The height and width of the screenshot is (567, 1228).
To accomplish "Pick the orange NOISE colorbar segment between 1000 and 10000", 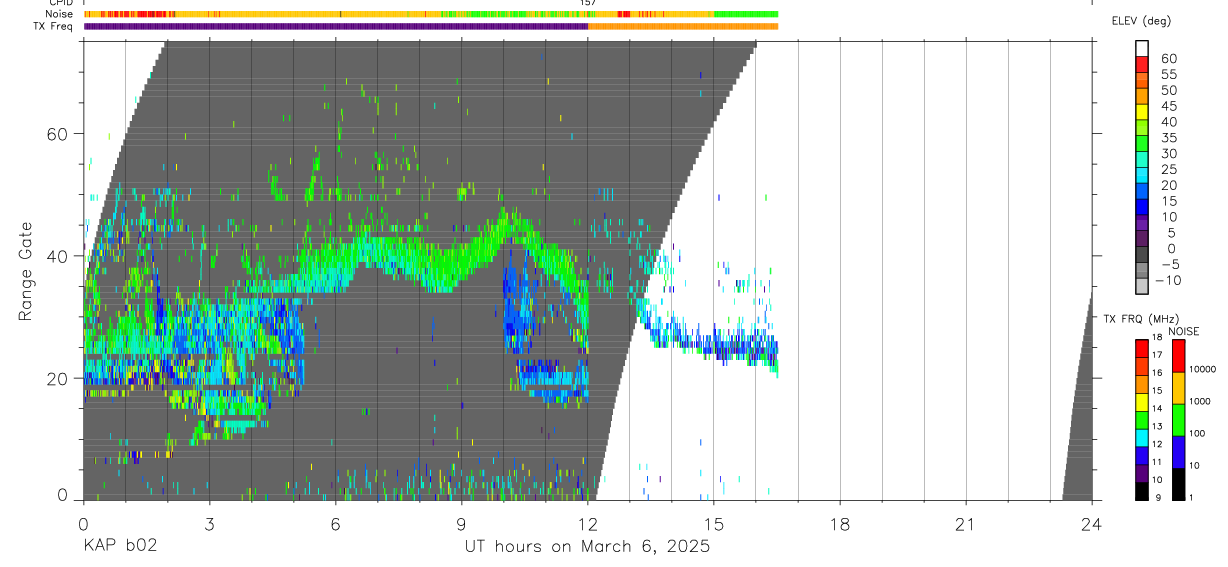I will 1180,388.
